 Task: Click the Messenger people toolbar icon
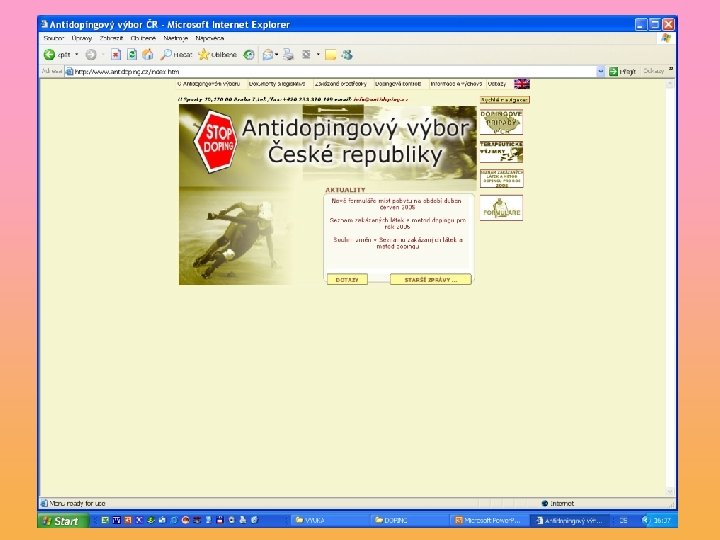pos(347,55)
